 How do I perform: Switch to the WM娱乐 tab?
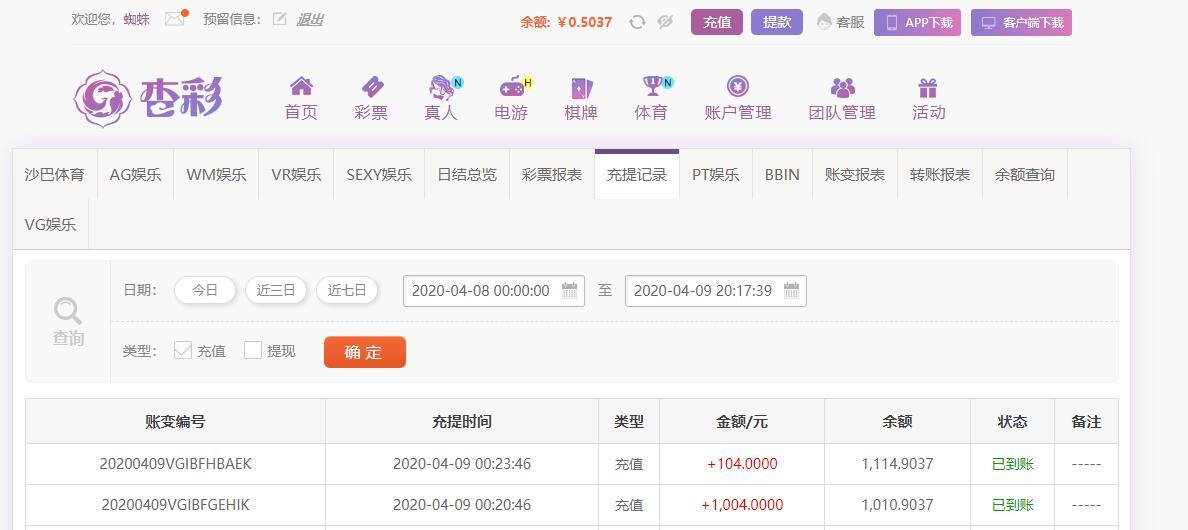pos(217,174)
